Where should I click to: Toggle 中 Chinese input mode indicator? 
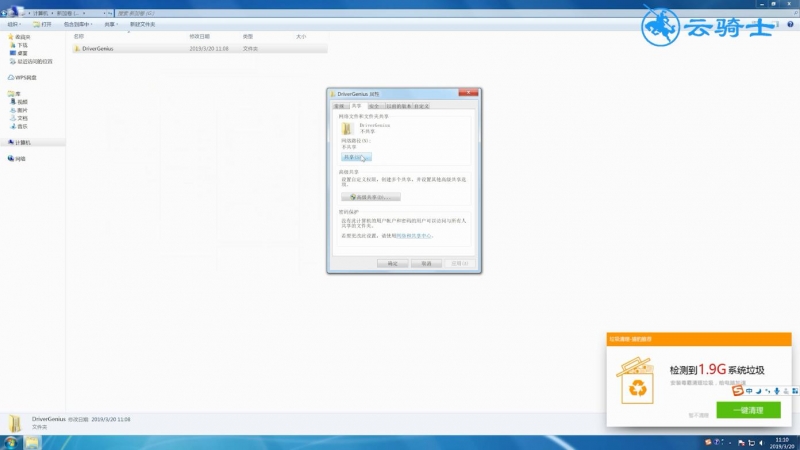click(749, 391)
